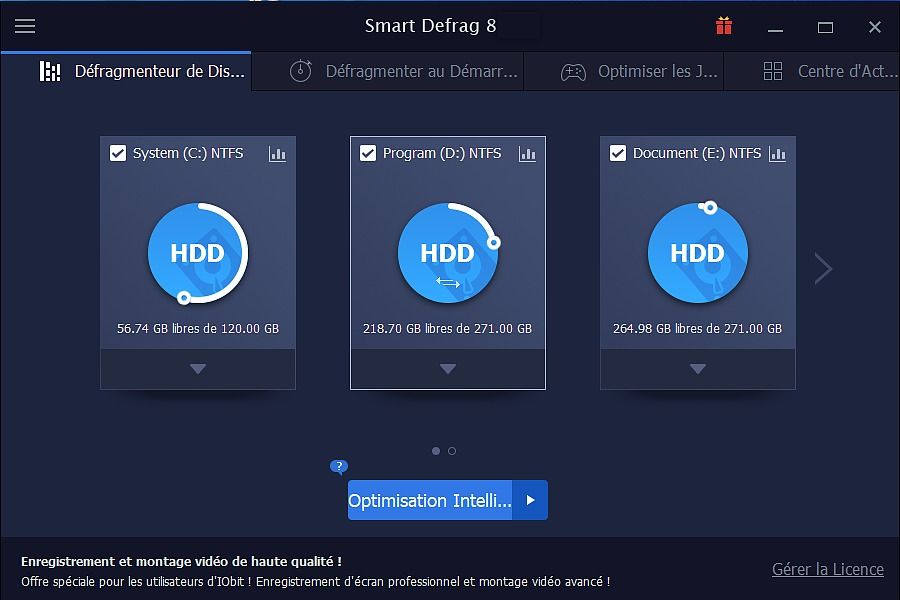Uncheck the Document (E:) NTFS drive
Image resolution: width=900 pixels, height=600 pixels.
coord(616,153)
